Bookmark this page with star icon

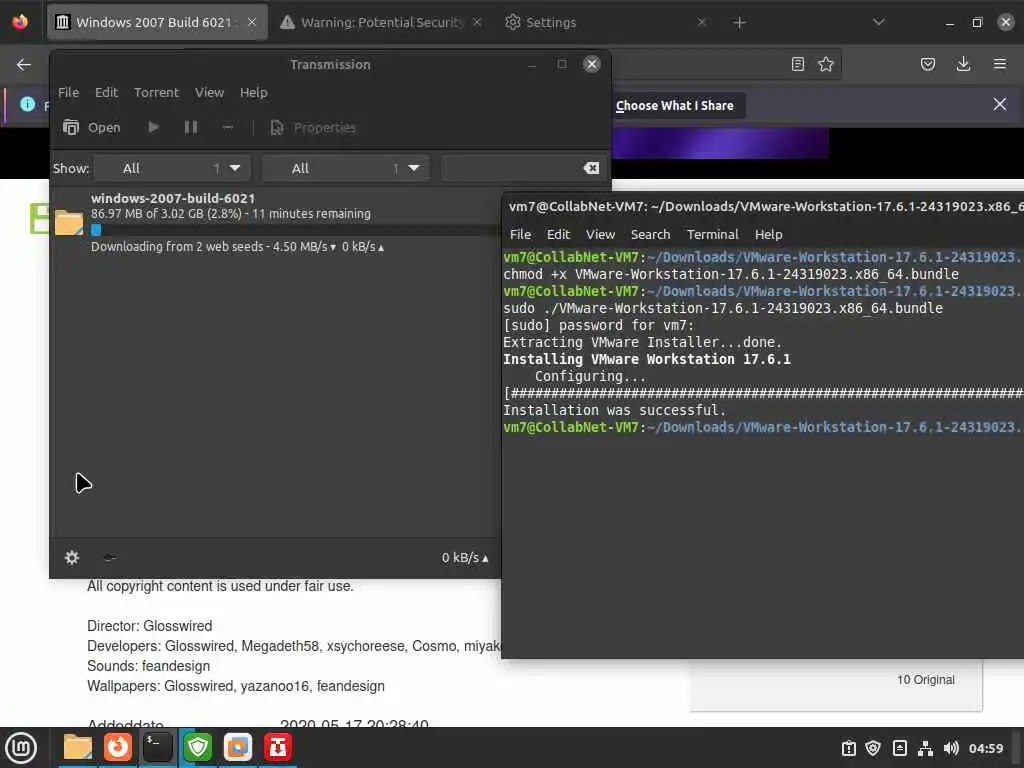[826, 64]
